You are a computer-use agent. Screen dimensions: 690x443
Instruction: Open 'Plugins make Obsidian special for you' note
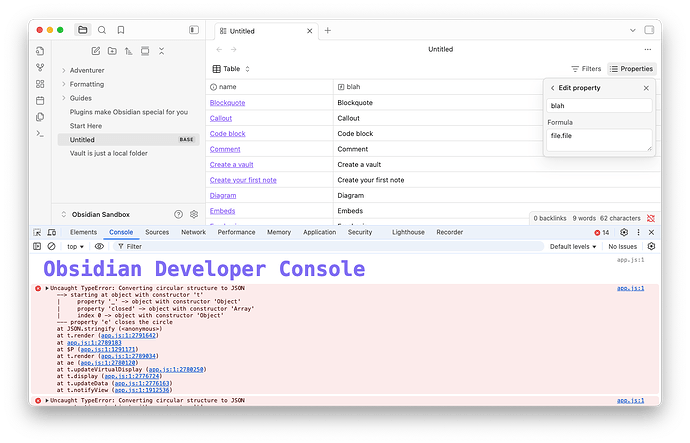coord(128,112)
